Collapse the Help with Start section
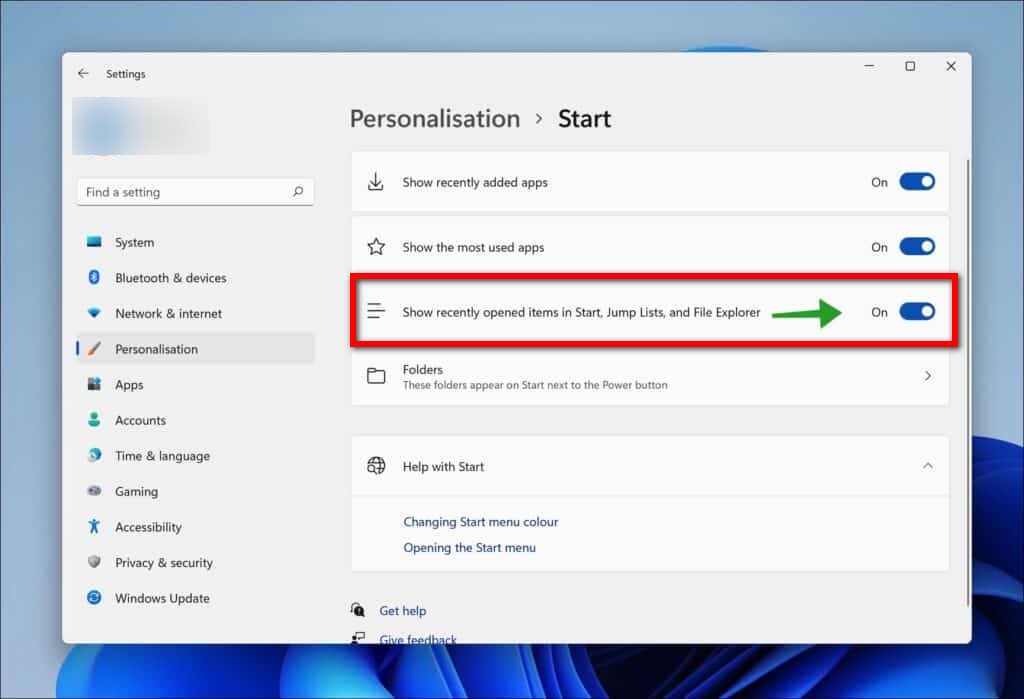Viewport: 1024px width, 699px height. 927,466
